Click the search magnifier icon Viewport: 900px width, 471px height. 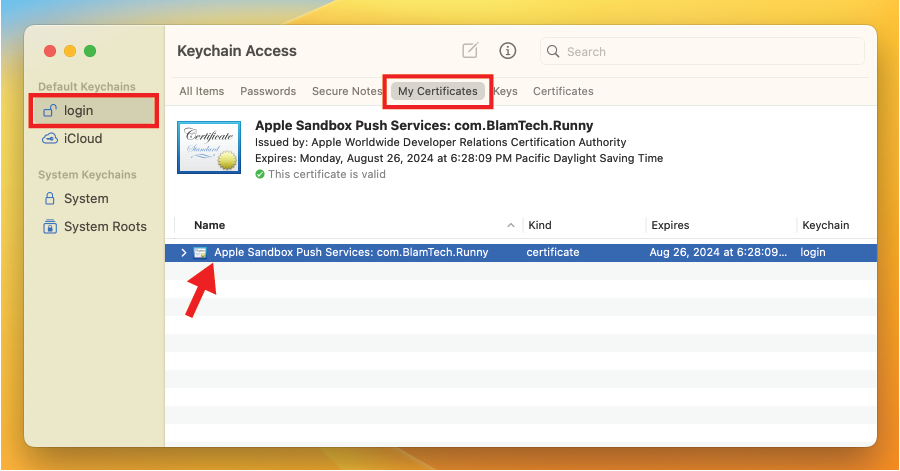[553, 51]
